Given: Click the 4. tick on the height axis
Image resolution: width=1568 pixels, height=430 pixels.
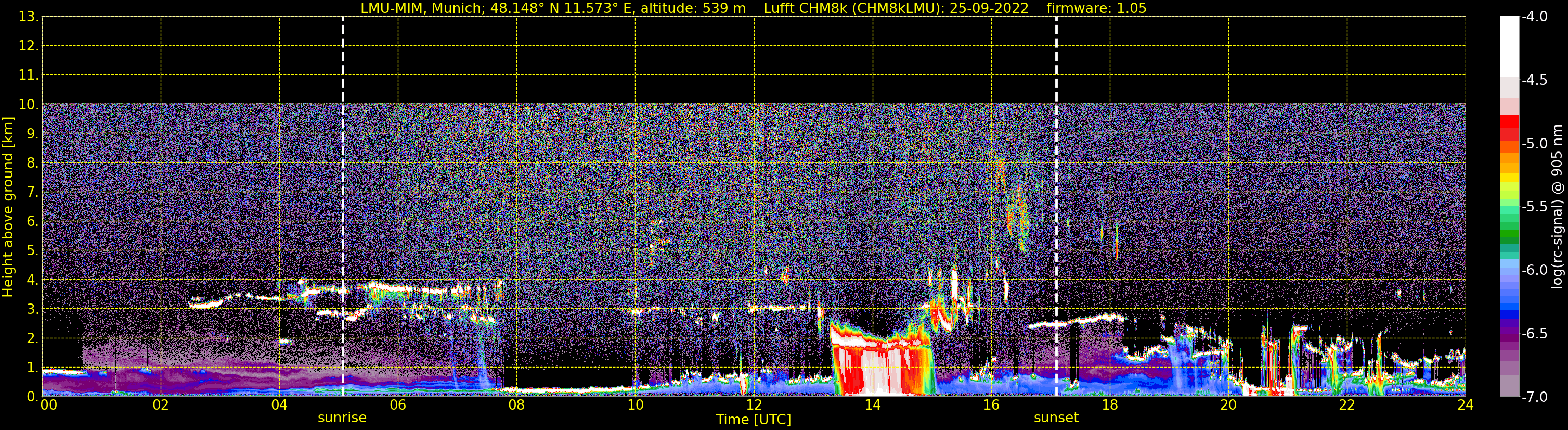Looking at the screenshot, I should pyautogui.click(x=32, y=280).
